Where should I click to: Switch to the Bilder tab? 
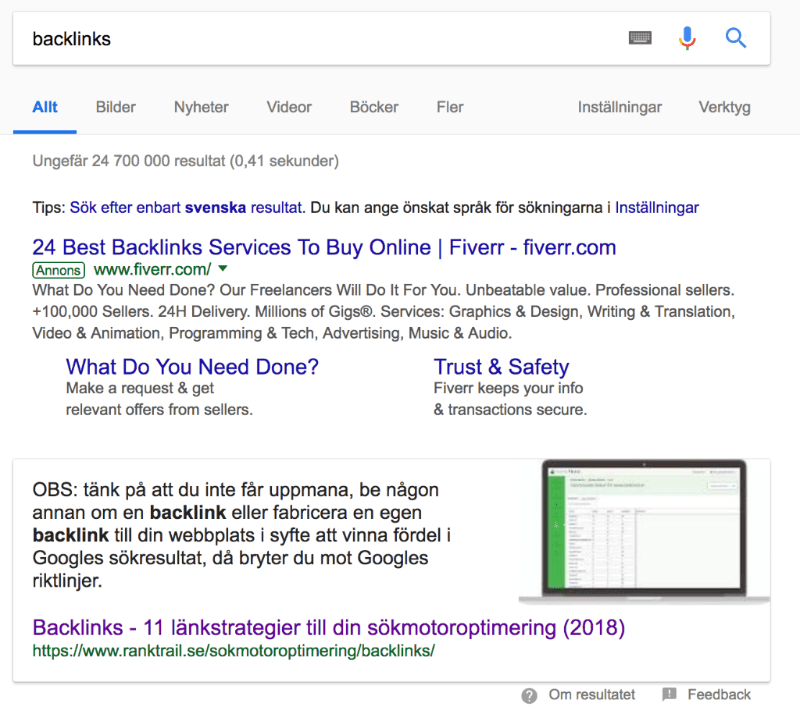point(116,107)
